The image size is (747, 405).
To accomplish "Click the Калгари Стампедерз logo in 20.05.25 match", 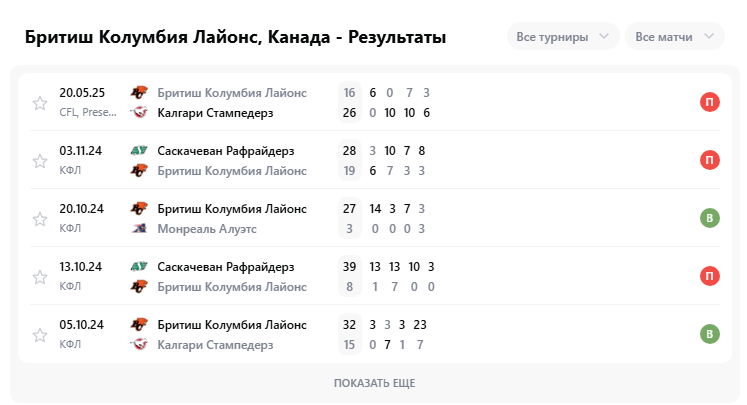I will coord(139,112).
